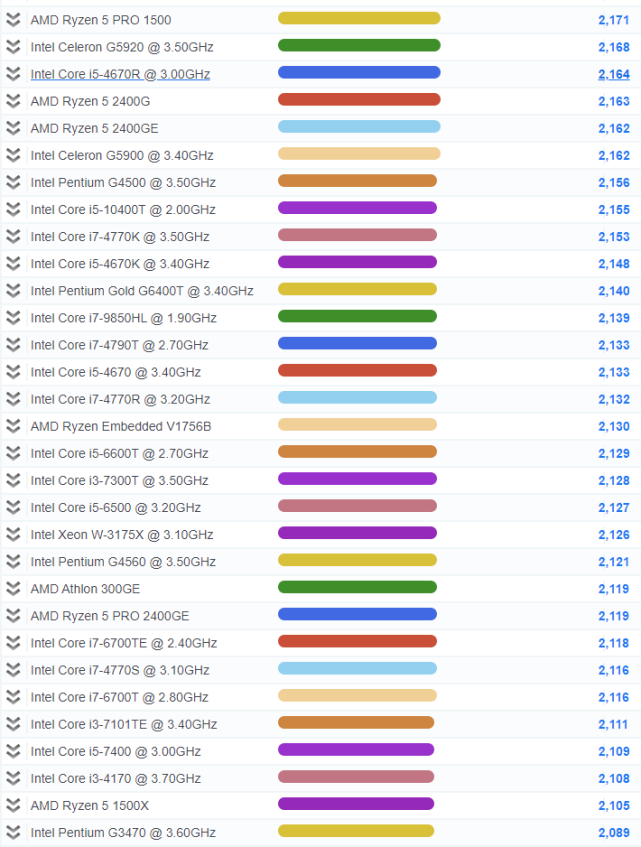Expand the Intel Pentium G3470 row chevron
This screenshot has height=847, width=641.
coord(13,832)
